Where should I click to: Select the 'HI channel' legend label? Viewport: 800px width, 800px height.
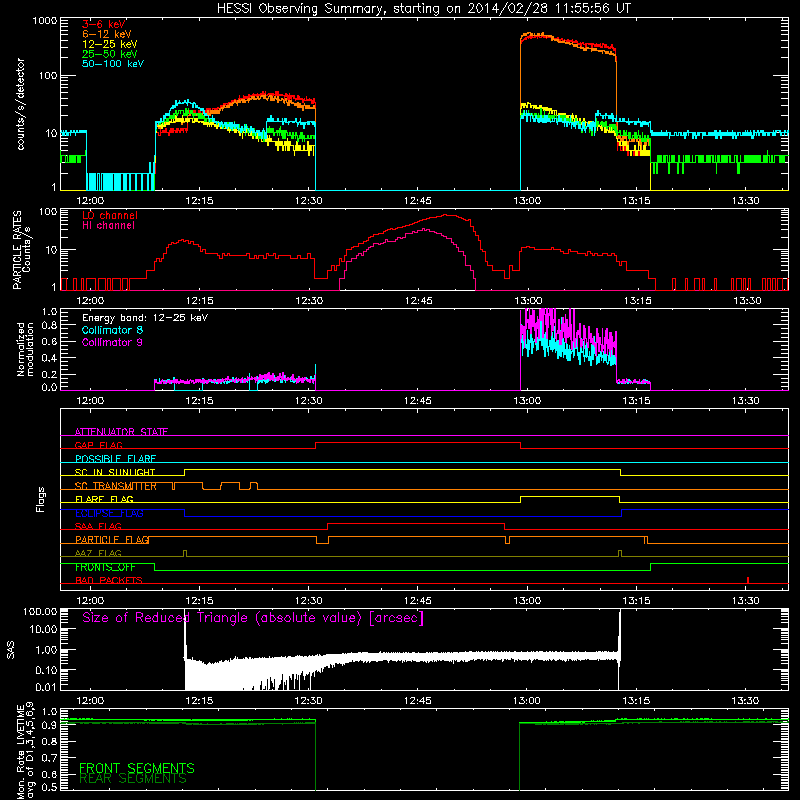[x=108, y=226]
